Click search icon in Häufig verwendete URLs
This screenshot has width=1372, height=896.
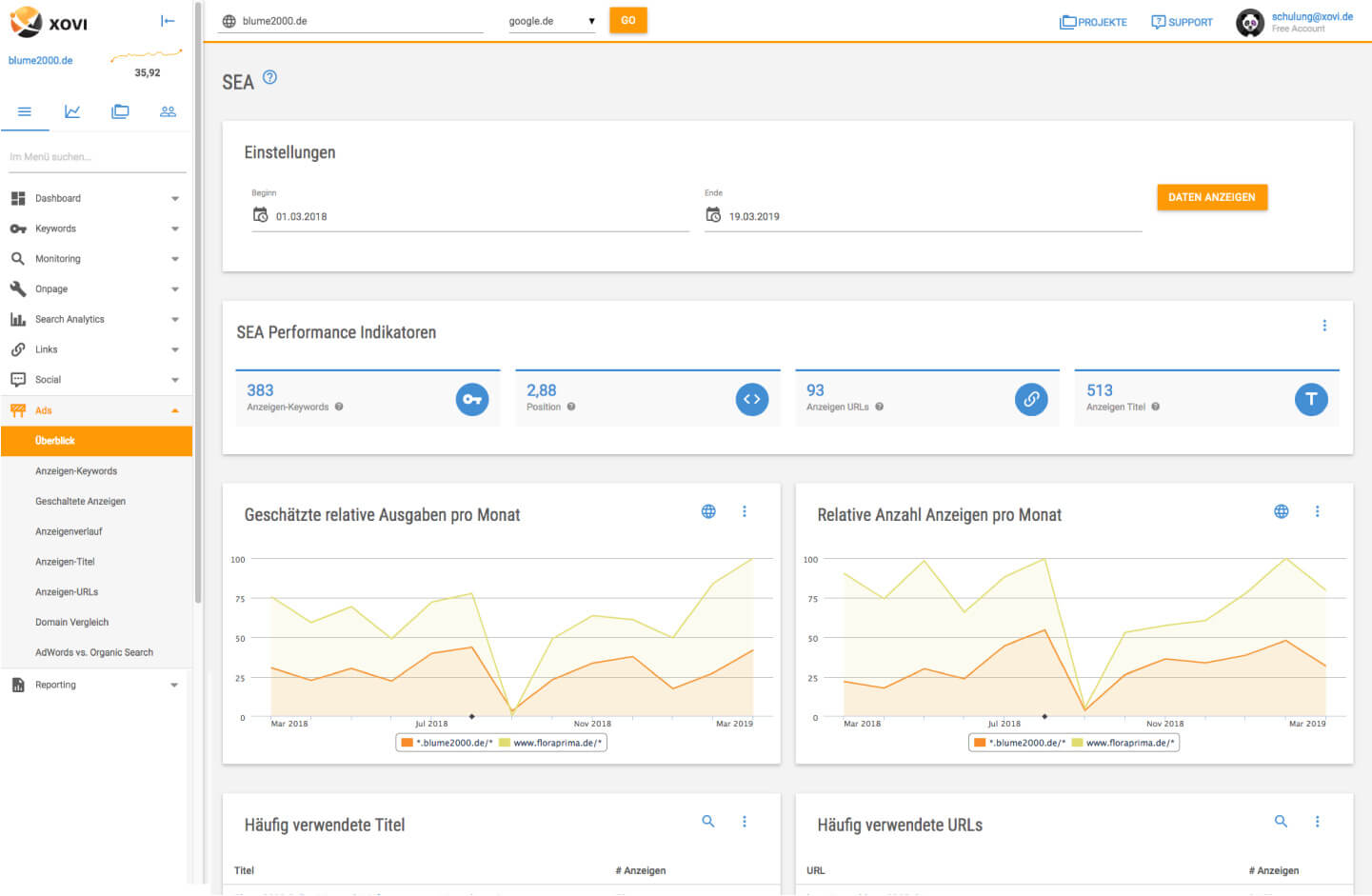click(x=1282, y=821)
